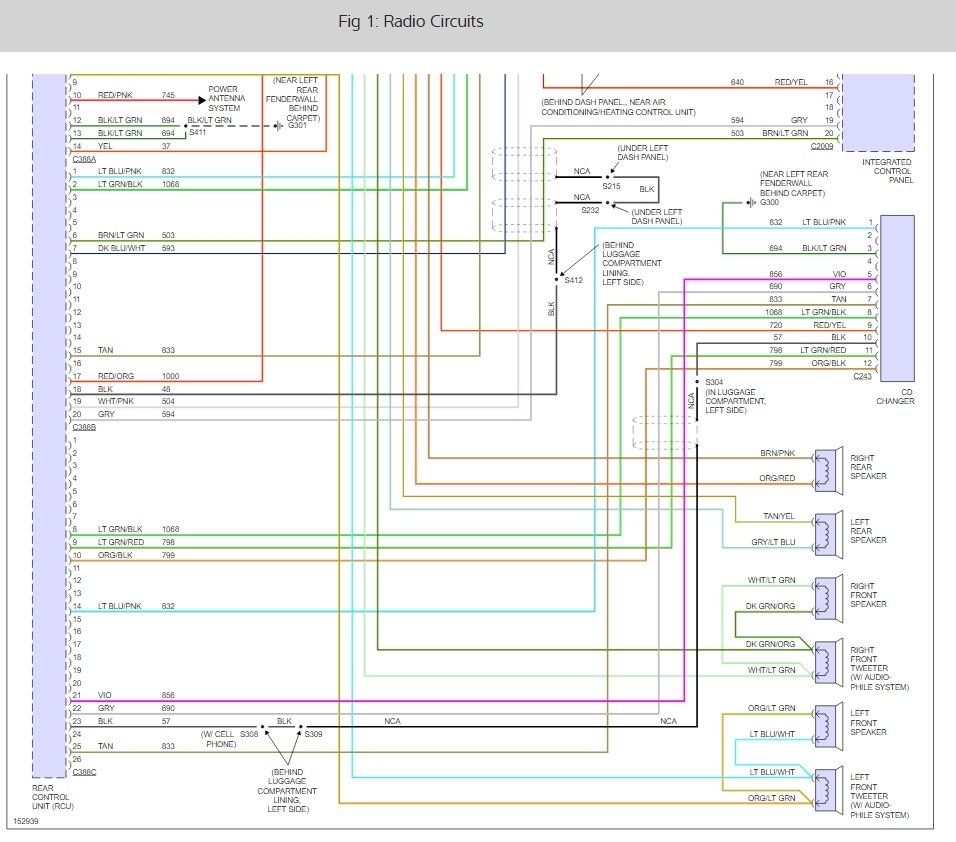
Task: Click the Power Antenna System arrowhead
Action: pos(202,100)
